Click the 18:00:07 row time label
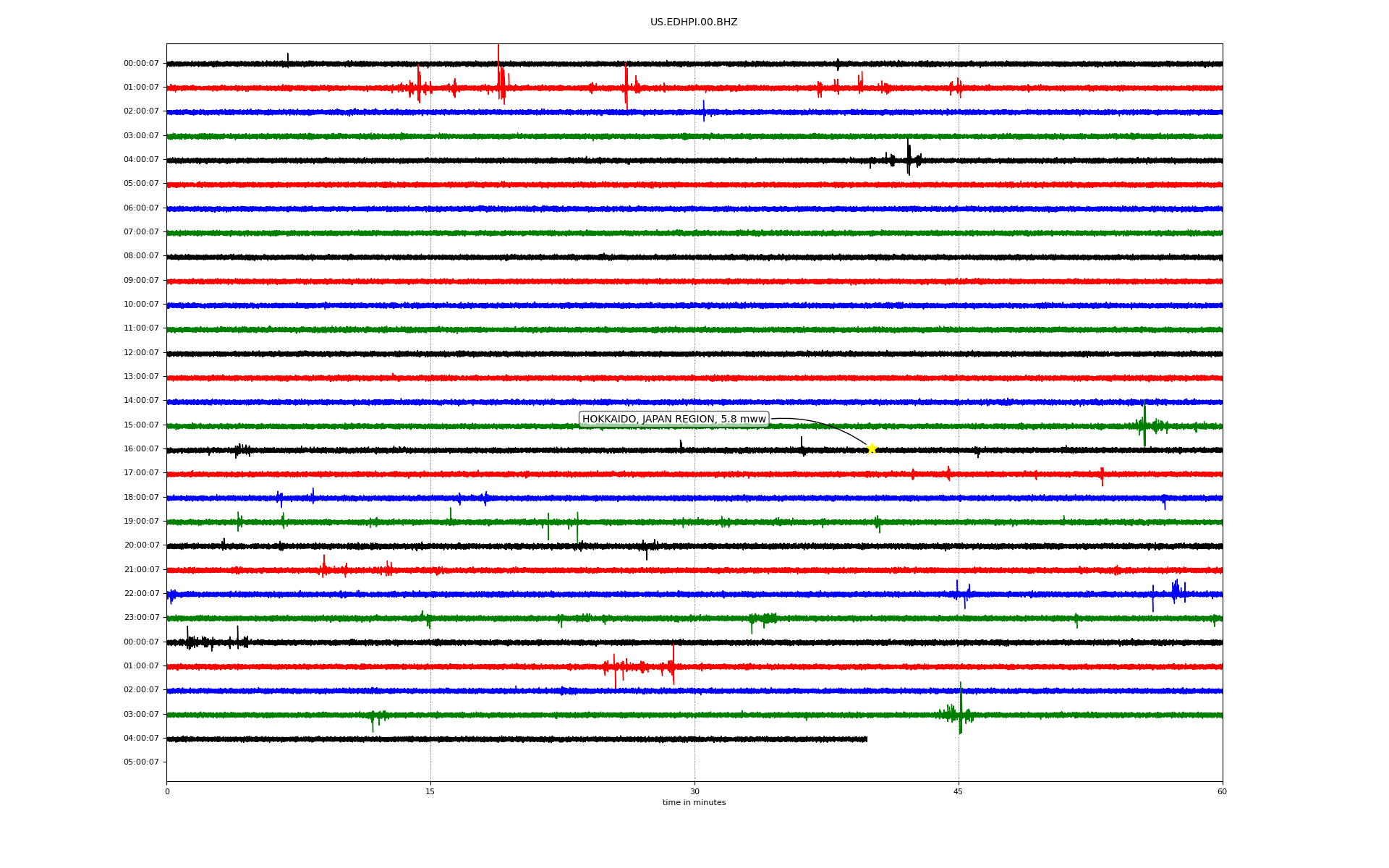The width and height of the screenshot is (1389, 868). 141,498
